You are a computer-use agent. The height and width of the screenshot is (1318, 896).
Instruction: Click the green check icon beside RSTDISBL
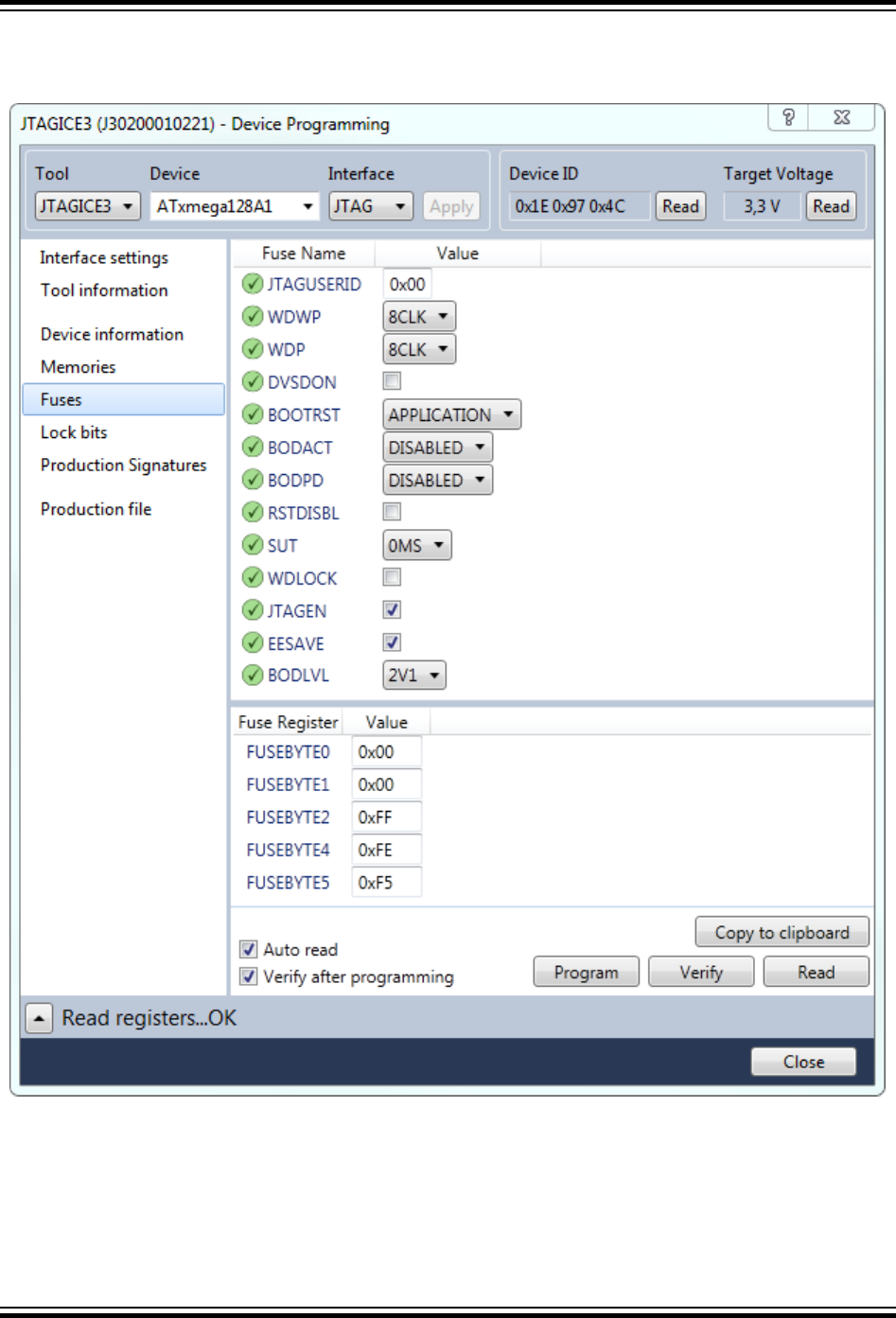tap(253, 512)
